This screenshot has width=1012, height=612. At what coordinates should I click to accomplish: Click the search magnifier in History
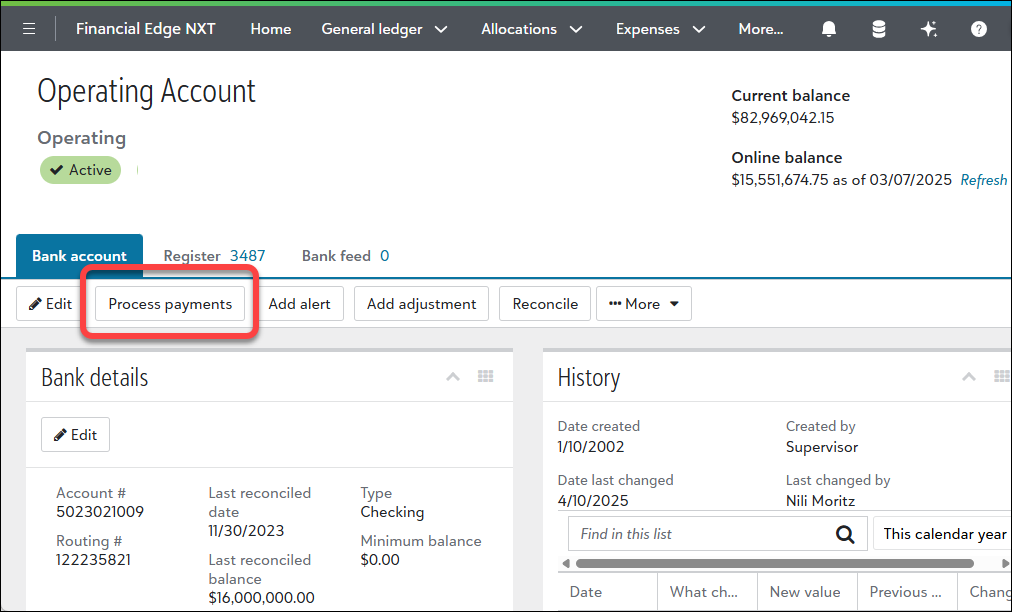(x=845, y=534)
